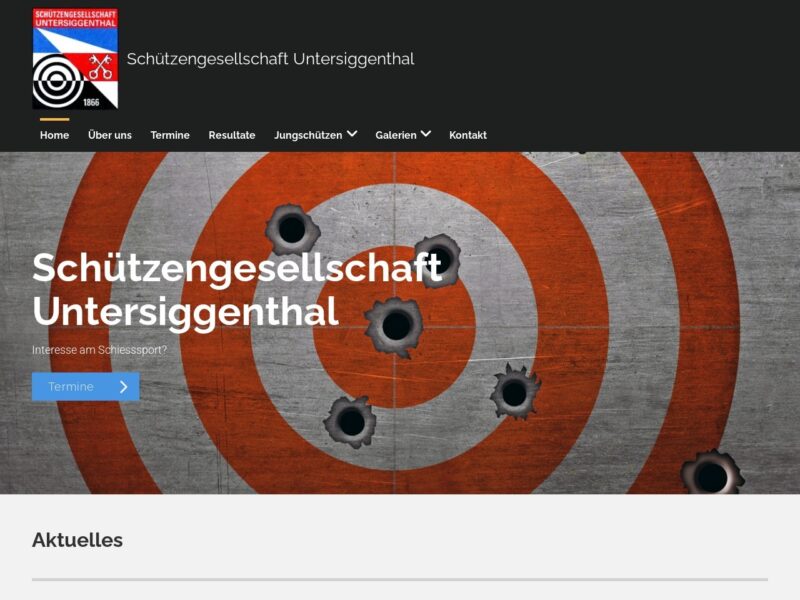This screenshot has height=600, width=800.
Task: Navigate to the Kontakt page
Action: (x=467, y=135)
